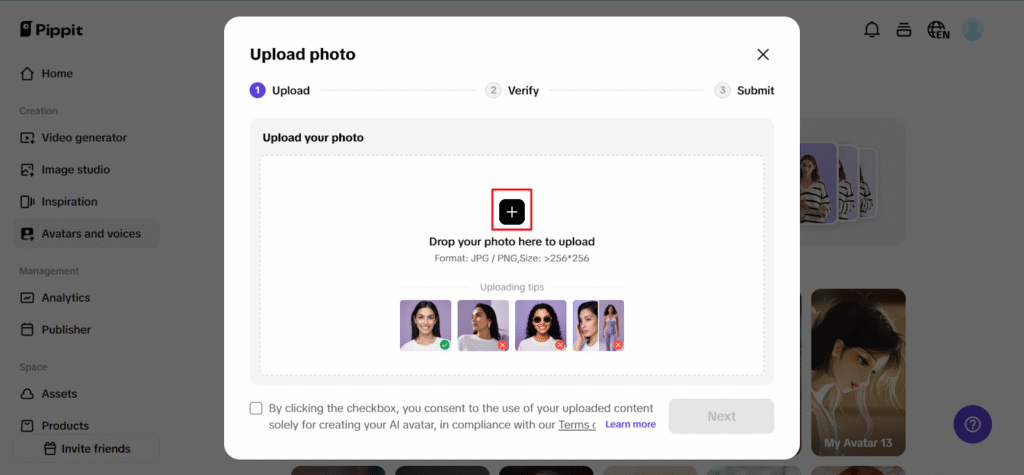The height and width of the screenshot is (475, 1024).
Task: Open the language globe EN selector
Action: 938,30
